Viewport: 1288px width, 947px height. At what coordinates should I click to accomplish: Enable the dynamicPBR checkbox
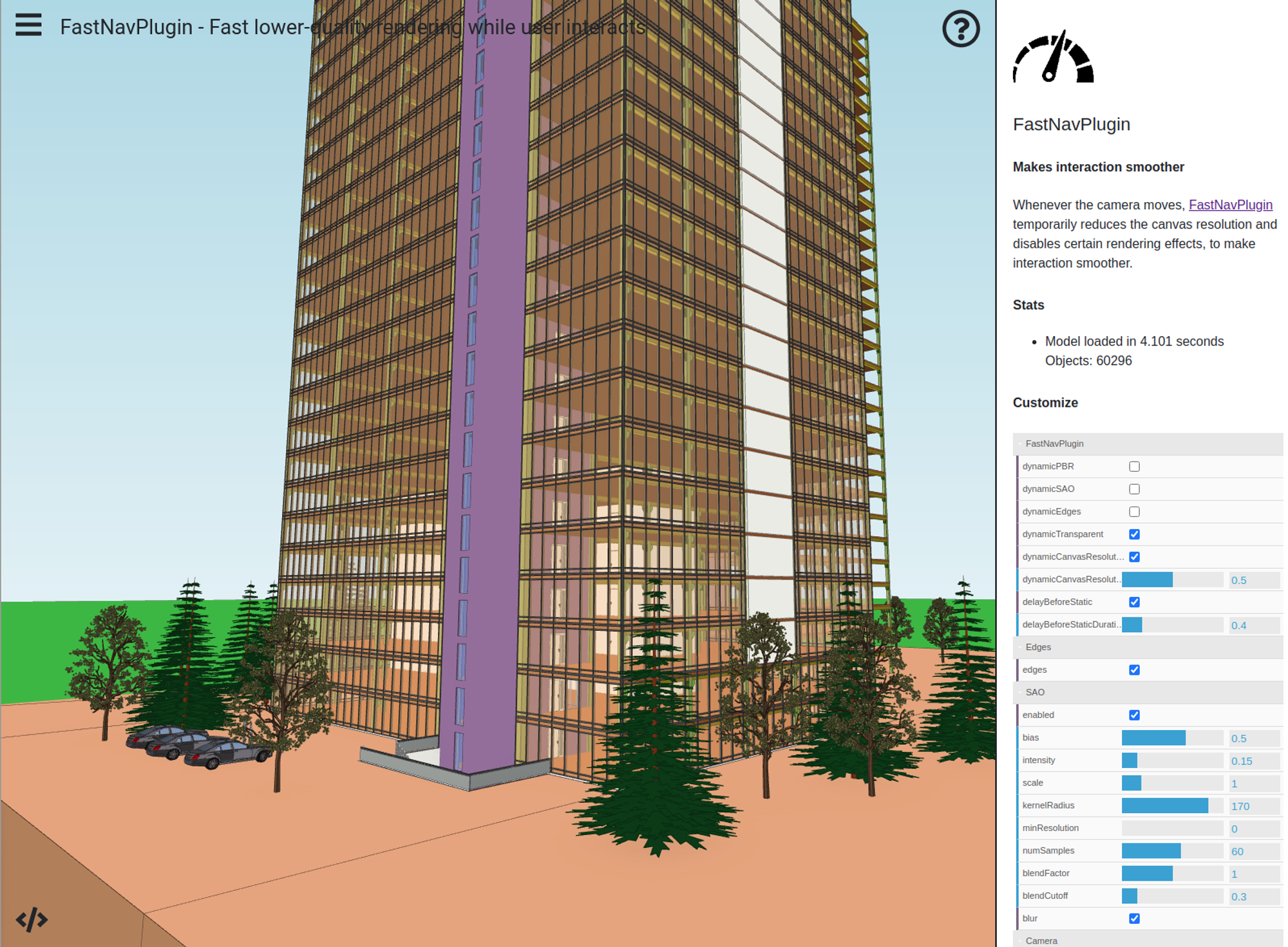point(1134,466)
